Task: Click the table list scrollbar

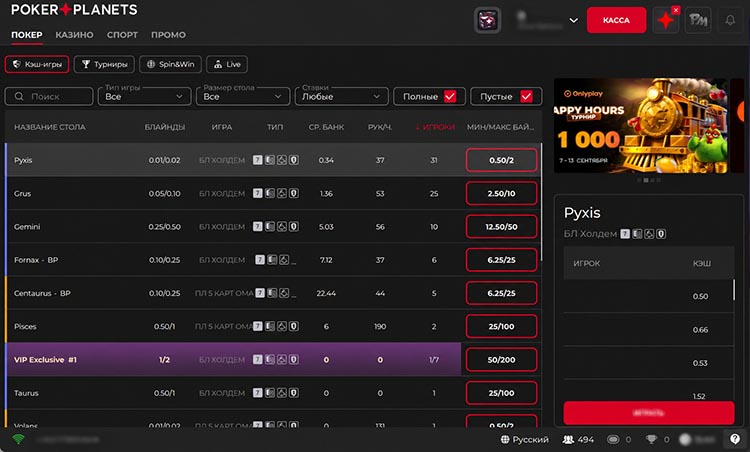Action: [x=541, y=202]
